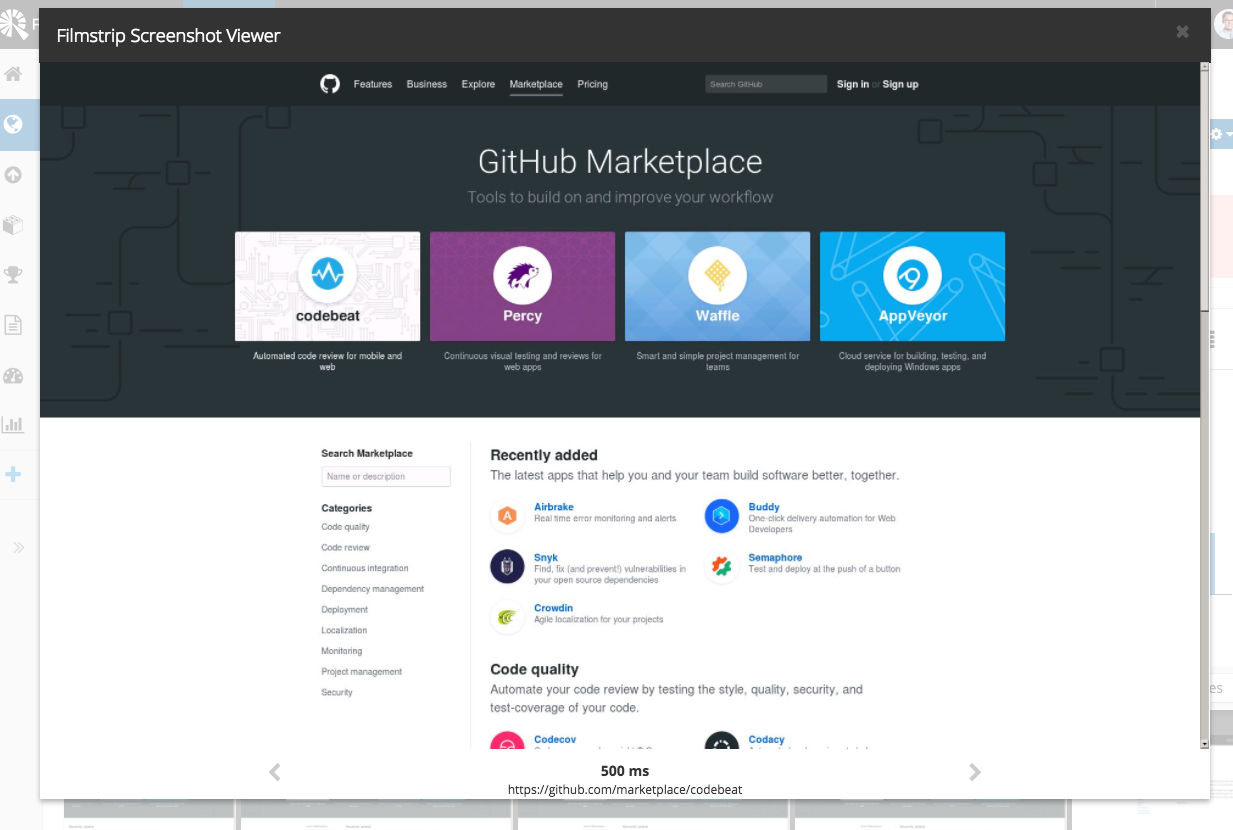
Task: Click the scrollbar down arrow in the viewer
Action: click(1205, 744)
